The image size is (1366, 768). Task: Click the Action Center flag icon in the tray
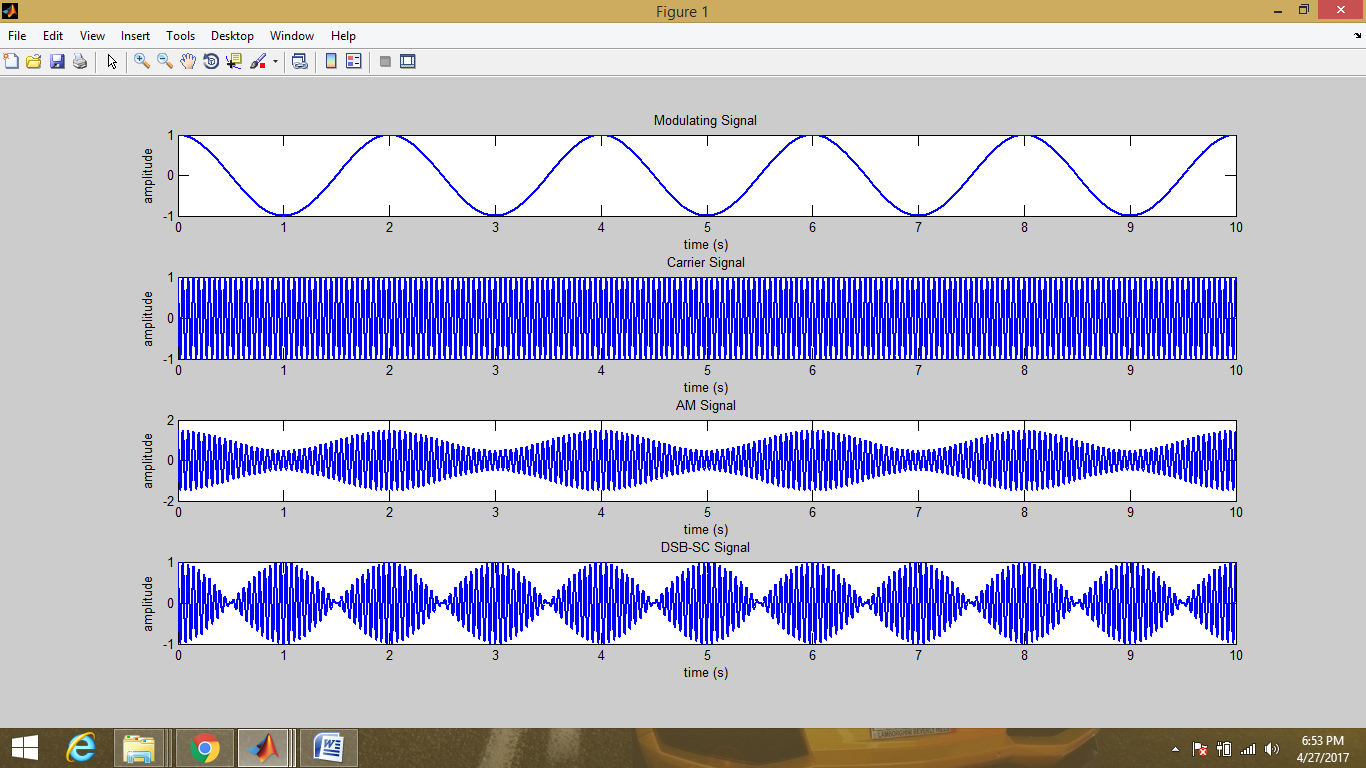(x=1199, y=749)
